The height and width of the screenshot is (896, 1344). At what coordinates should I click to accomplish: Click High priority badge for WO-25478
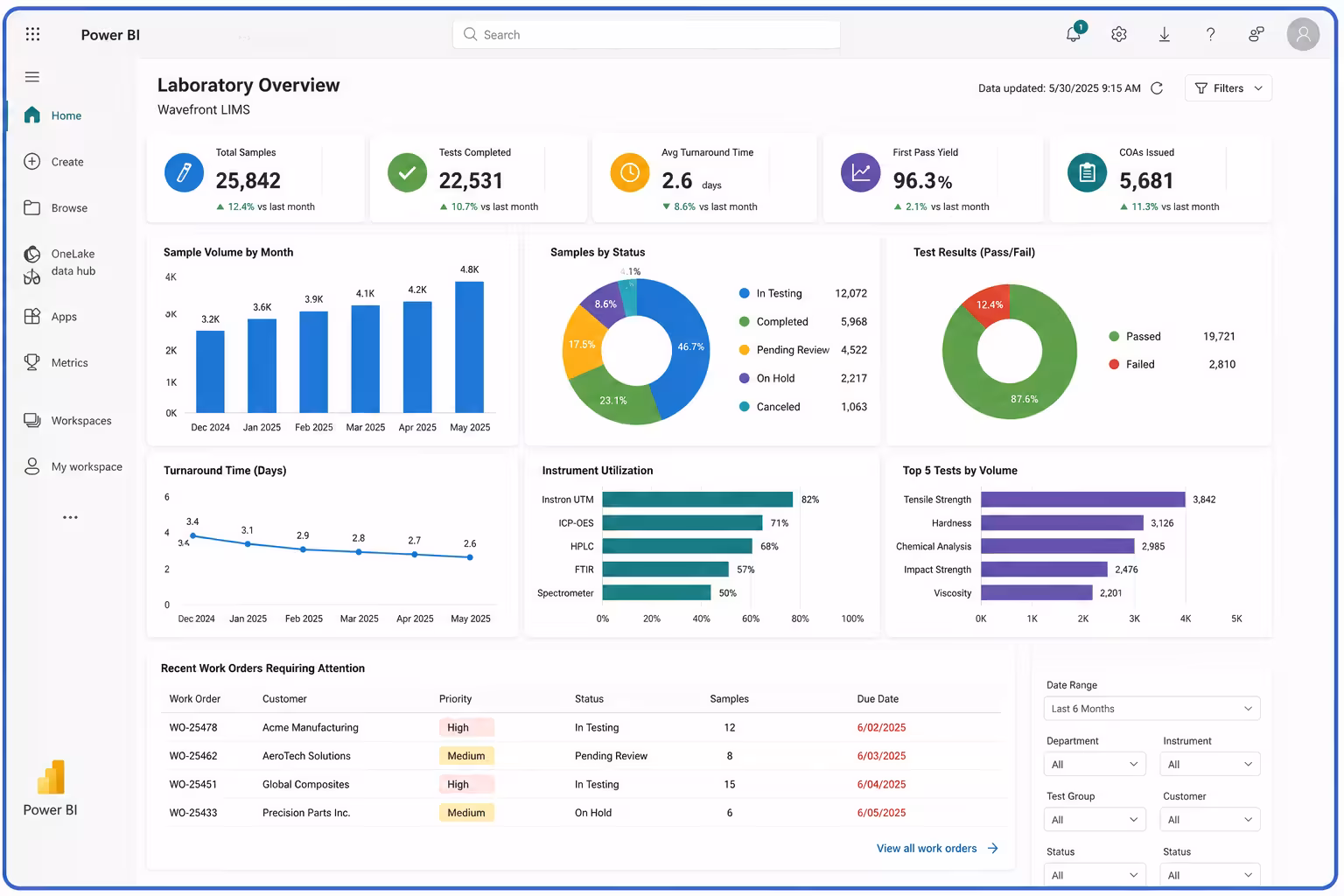tap(466, 727)
